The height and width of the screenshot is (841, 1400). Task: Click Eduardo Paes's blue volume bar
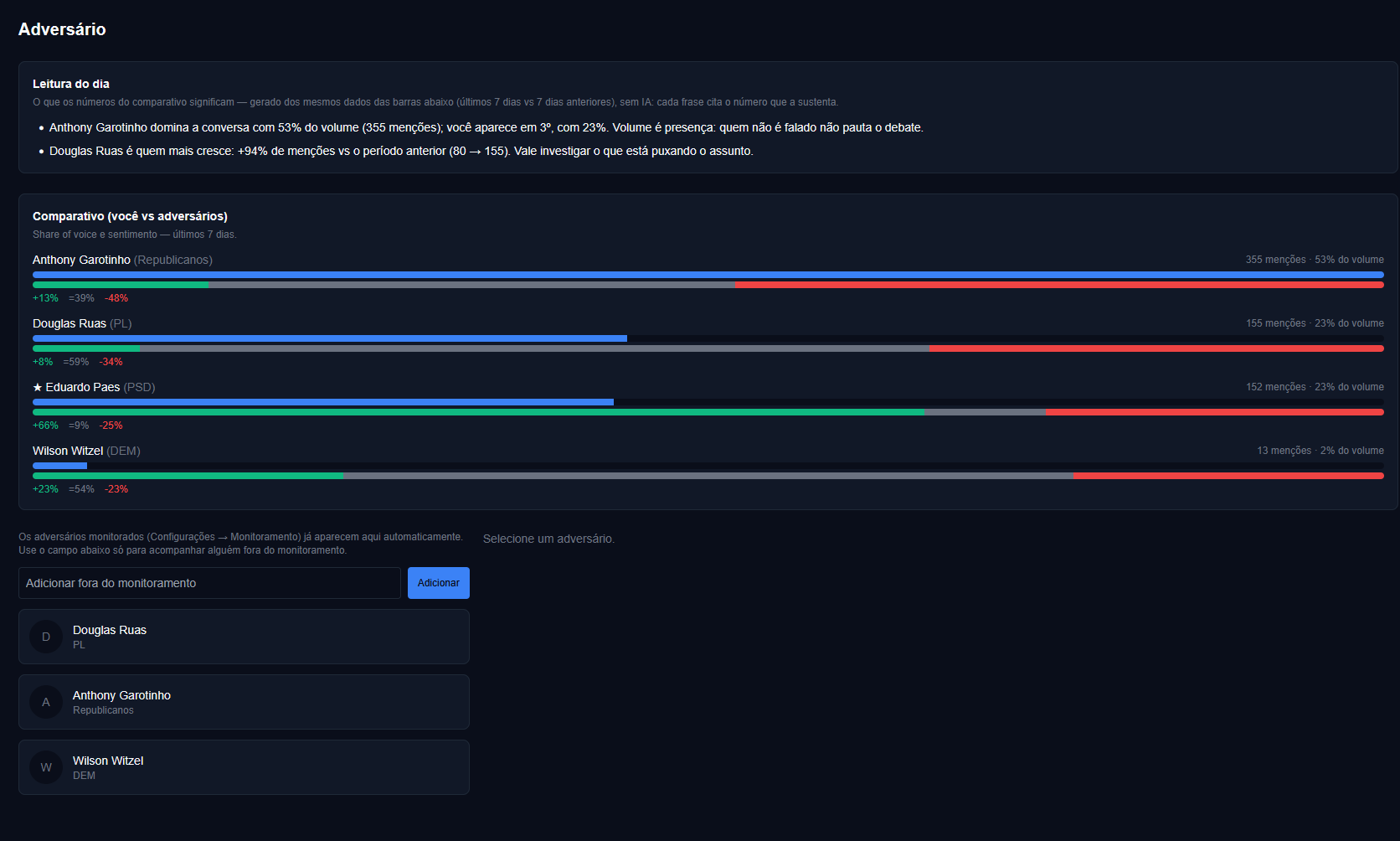[323, 402]
